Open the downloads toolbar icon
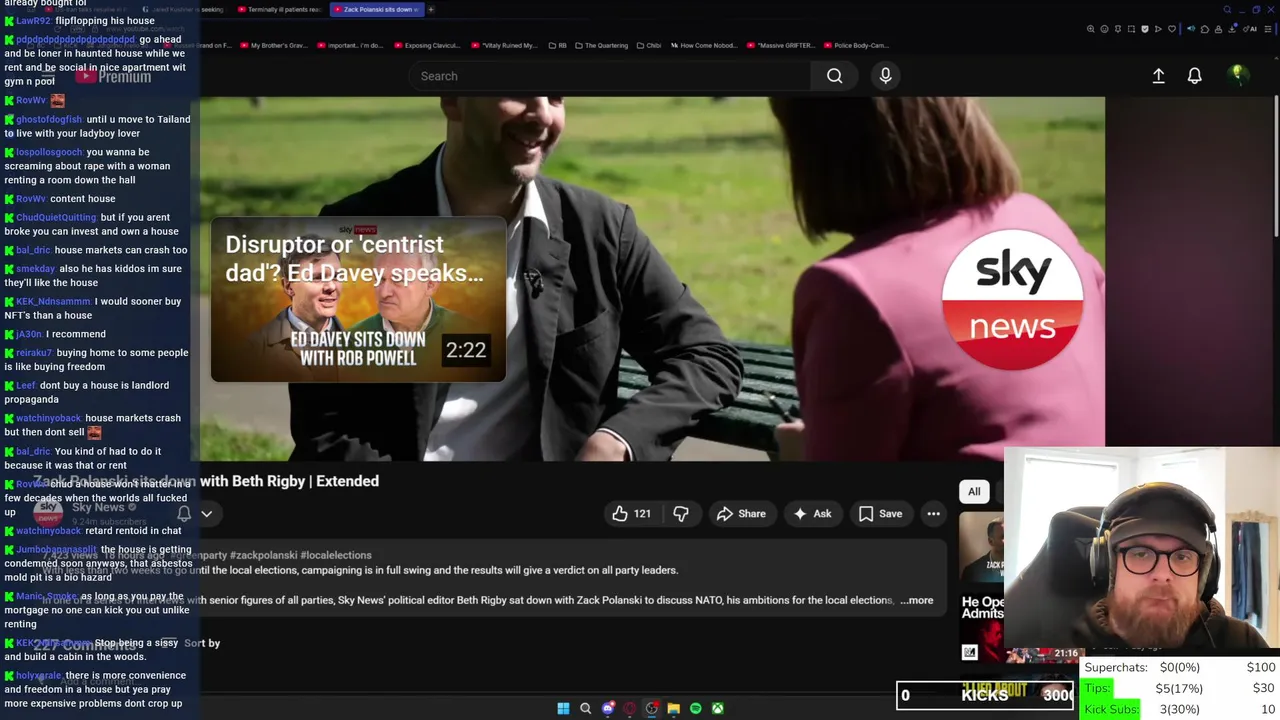Viewport: 1280px width, 720px height. coord(1232,29)
